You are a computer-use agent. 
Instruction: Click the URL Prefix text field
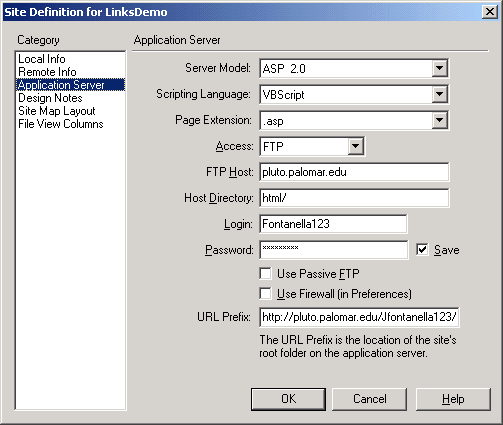point(359,317)
